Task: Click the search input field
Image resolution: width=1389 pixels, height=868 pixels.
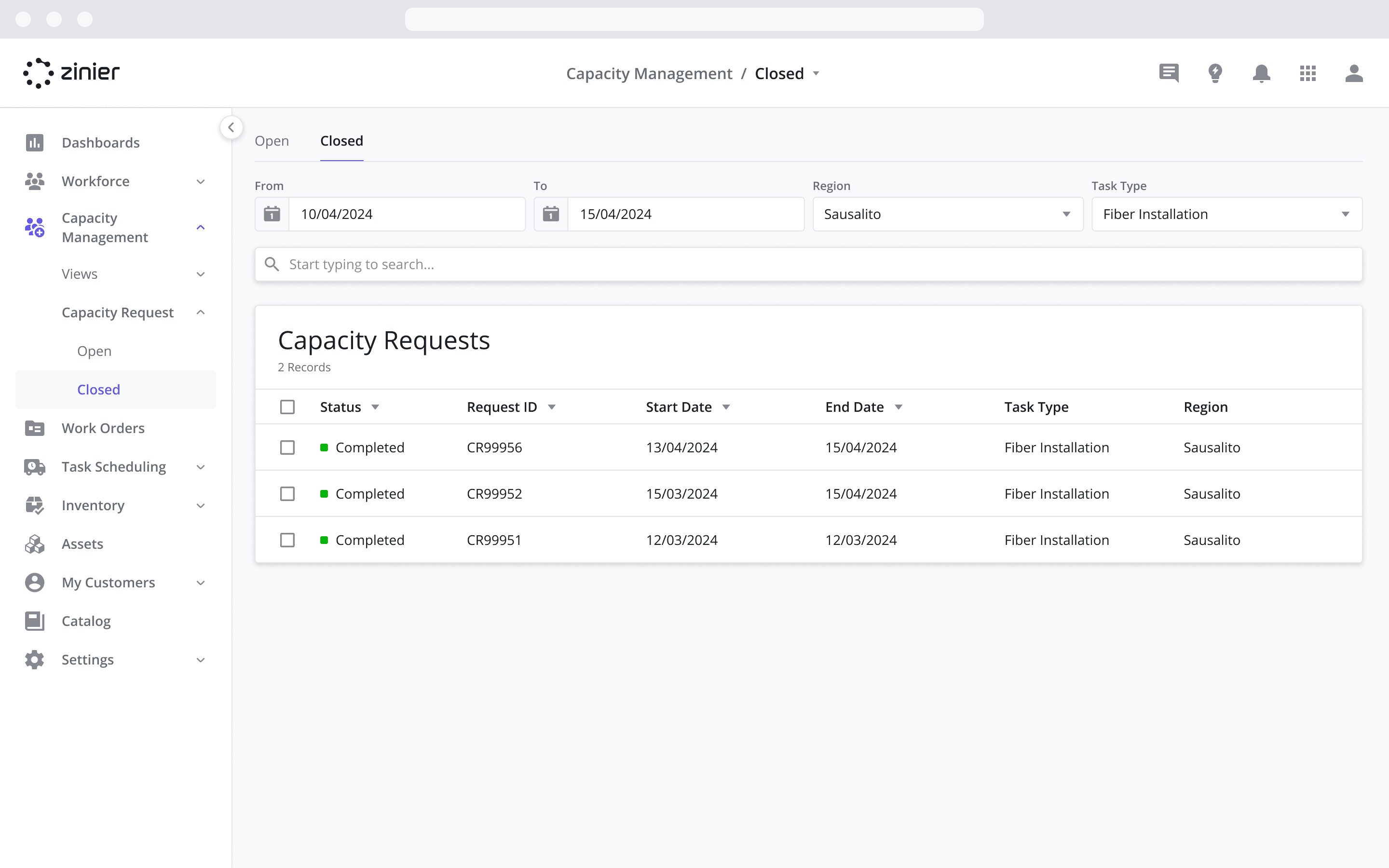Action: pos(808,264)
